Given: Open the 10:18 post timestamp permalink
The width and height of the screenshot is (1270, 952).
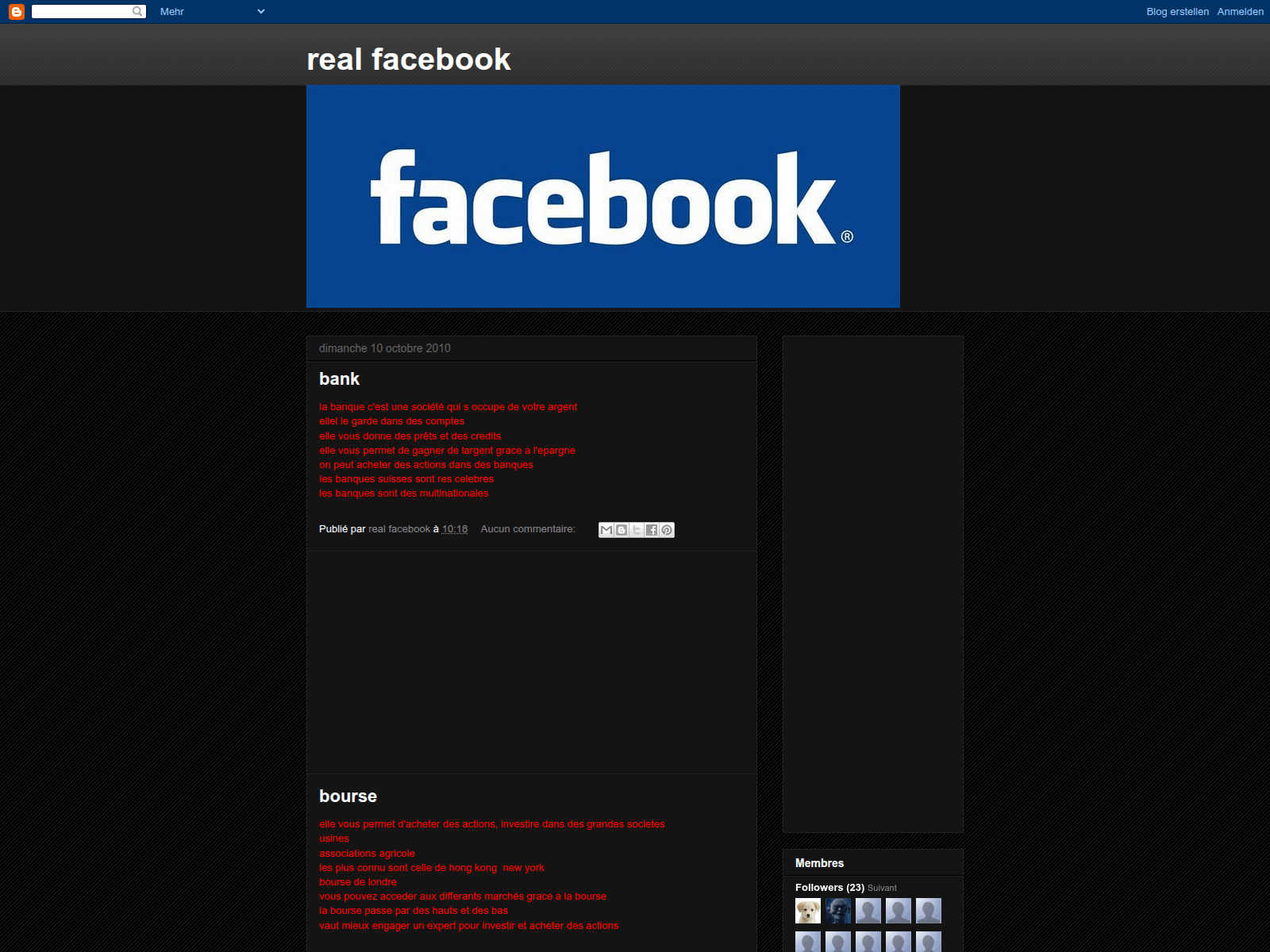Looking at the screenshot, I should pos(455,529).
